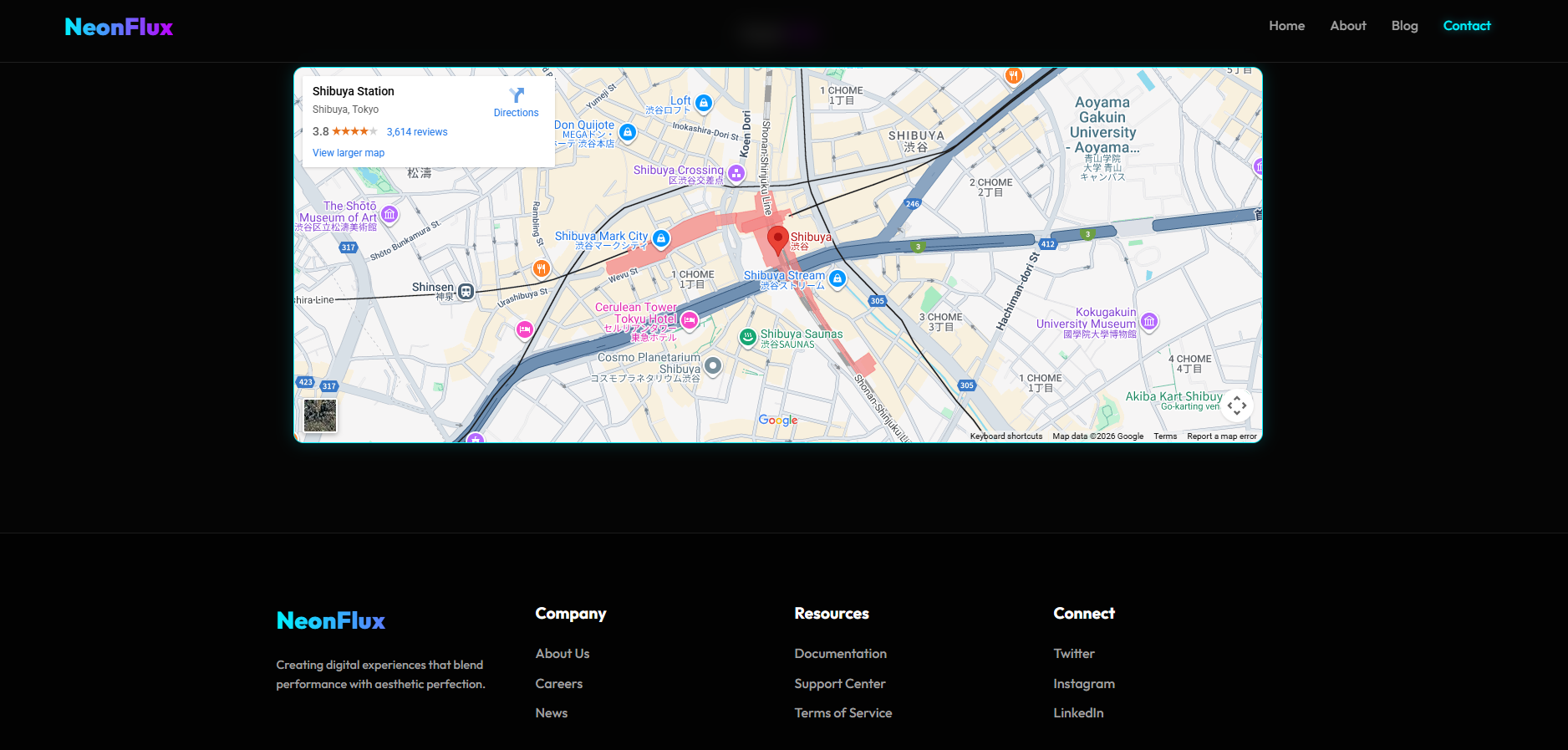1568x750 pixels.
Task: Click the Directions arrow icon
Action: pos(517,95)
